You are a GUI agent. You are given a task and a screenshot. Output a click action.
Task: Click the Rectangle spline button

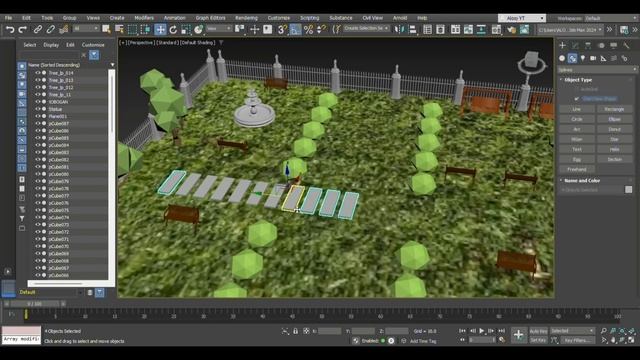[614, 109]
